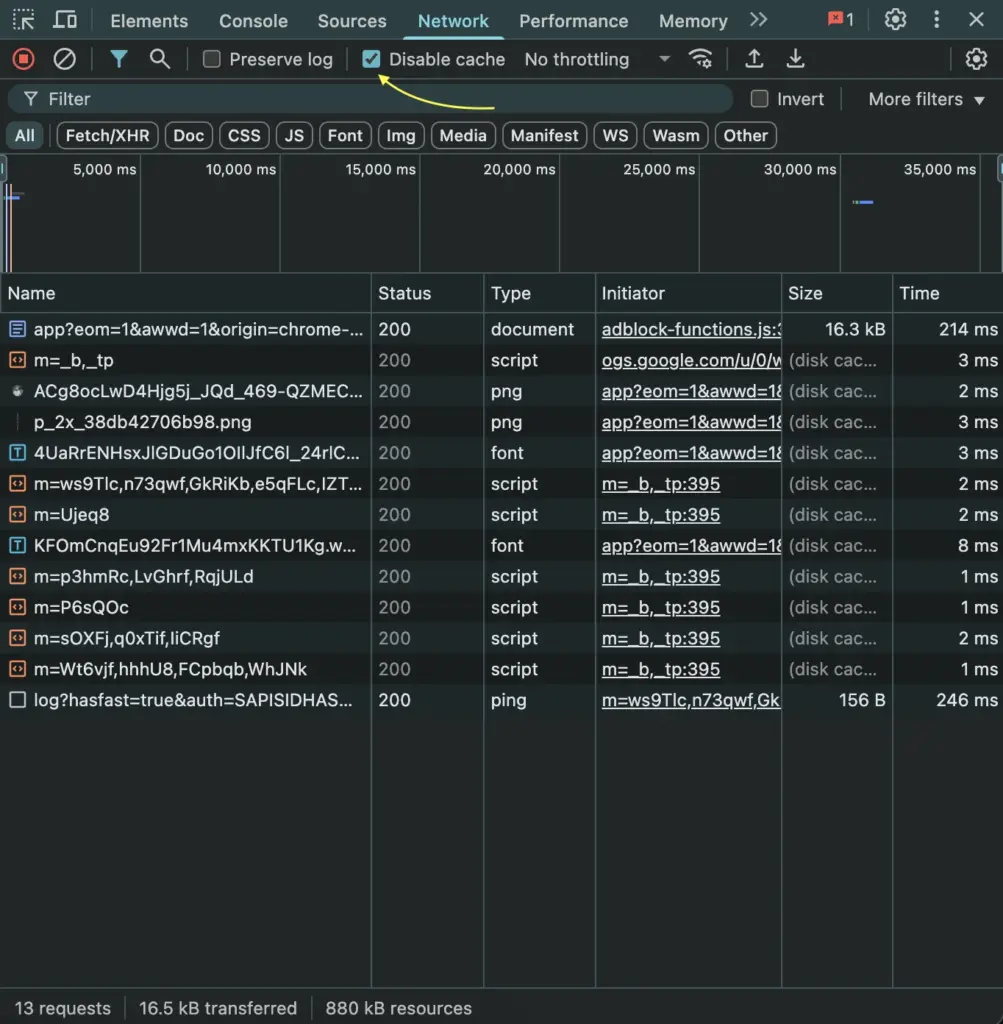Open the adblock-functions.js initiator link

pos(690,329)
